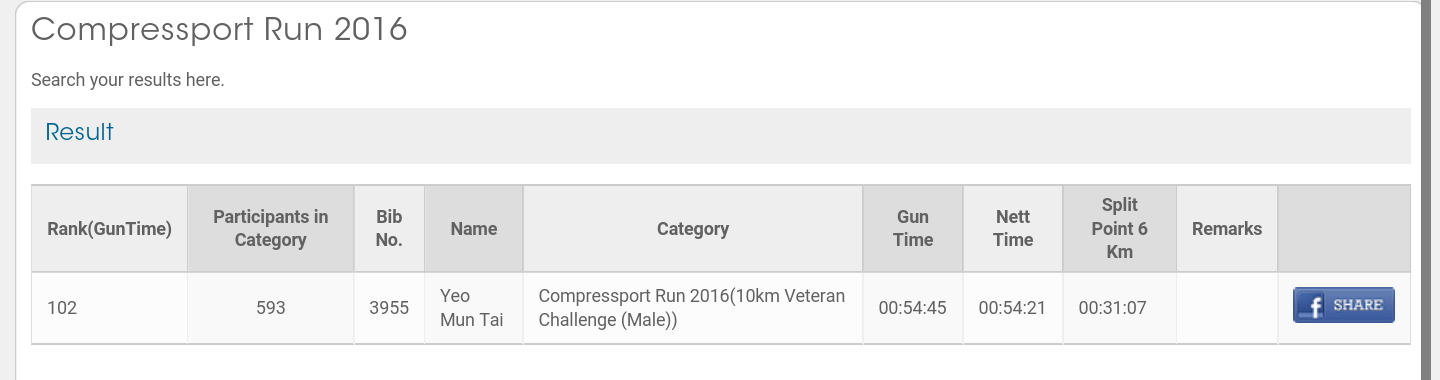Click the gun time 00:54:45 cell
Image resolution: width=1440 pixels, height=380 pixels.
pos(913,308)
